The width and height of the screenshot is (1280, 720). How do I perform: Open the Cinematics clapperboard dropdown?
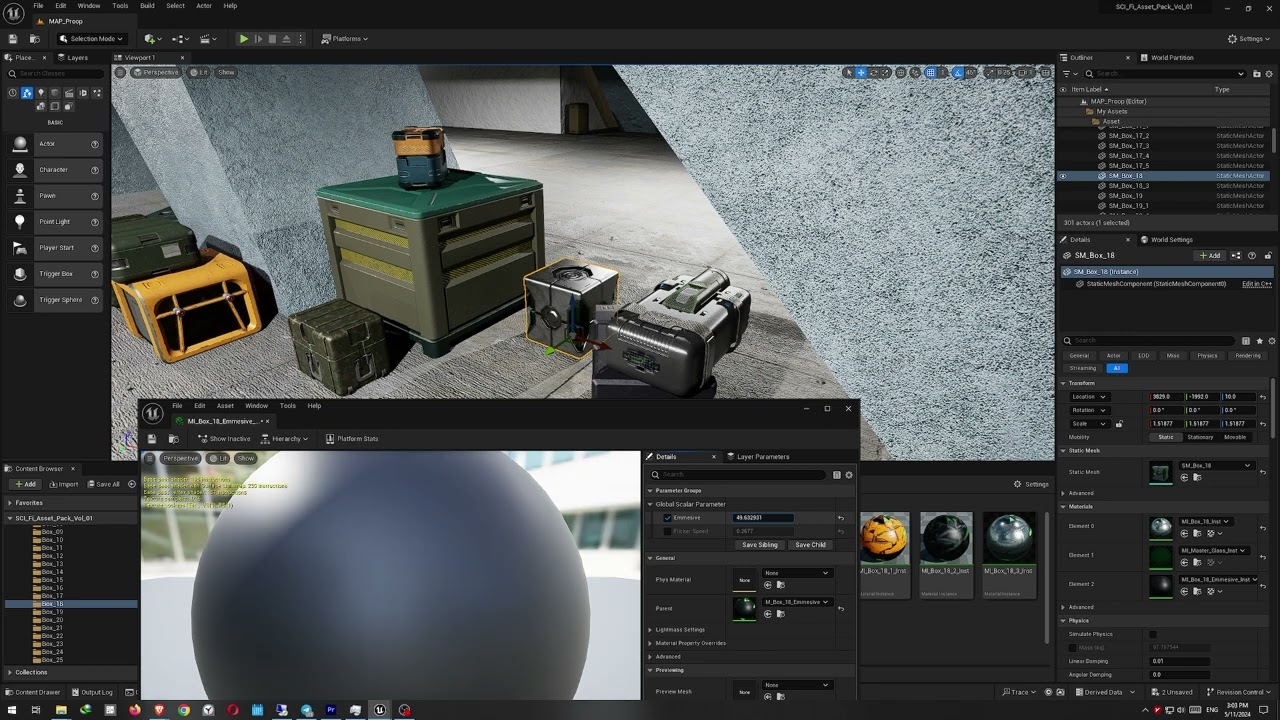[x=209, y=39]
